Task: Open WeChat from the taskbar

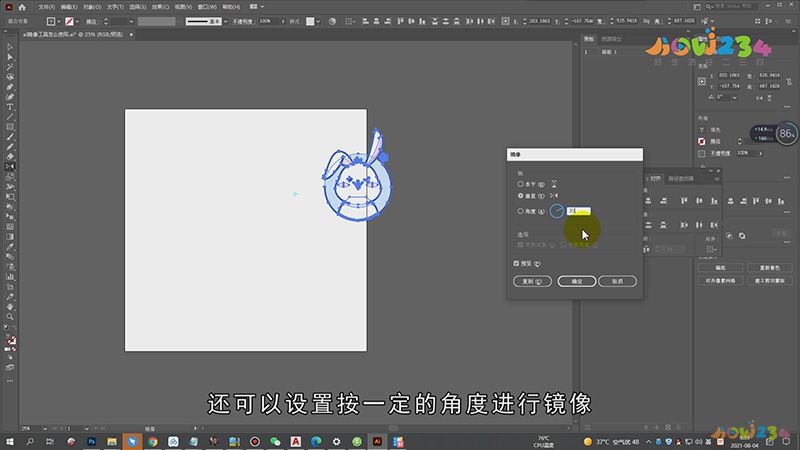Action: [275, 441]
